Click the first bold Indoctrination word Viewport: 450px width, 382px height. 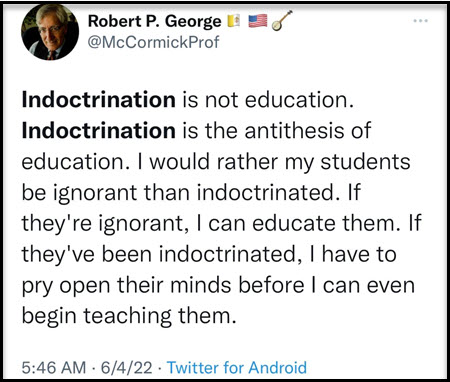[99, 100]
